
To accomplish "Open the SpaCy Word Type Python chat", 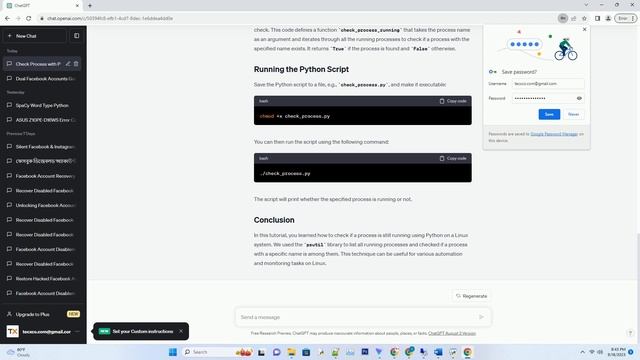I will pyautogui.click(x=42, y=105).
